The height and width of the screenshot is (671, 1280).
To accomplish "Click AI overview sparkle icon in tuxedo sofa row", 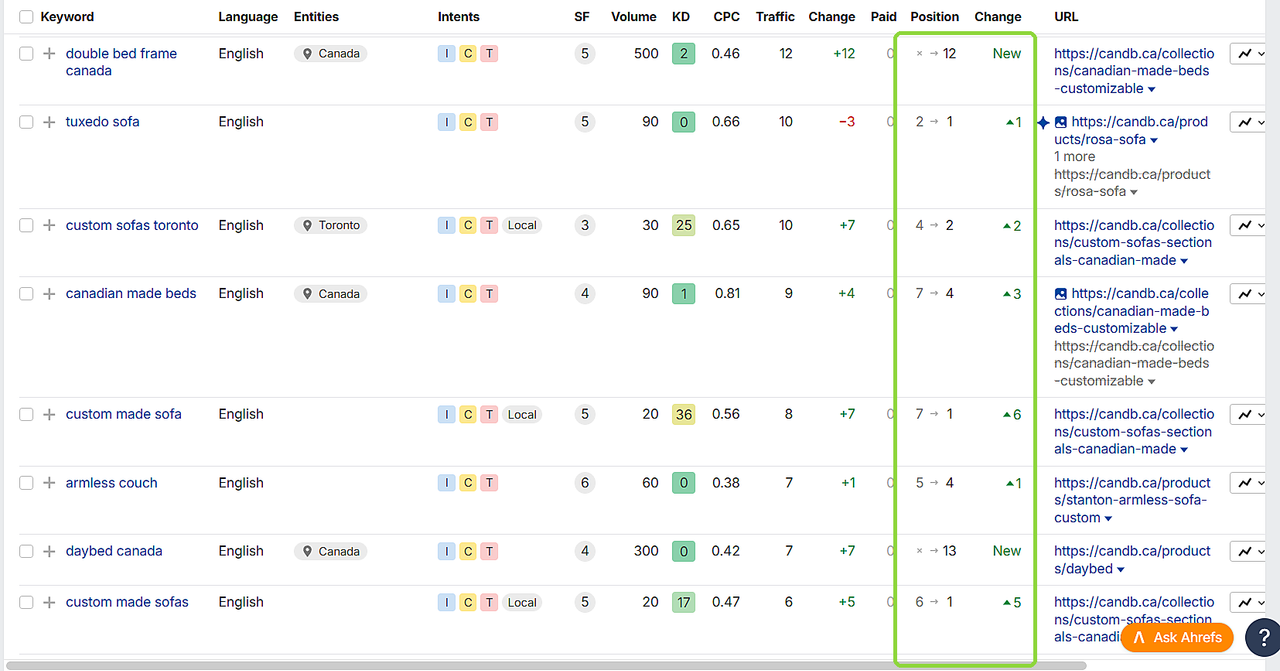I will click(x=1043, y=123).
